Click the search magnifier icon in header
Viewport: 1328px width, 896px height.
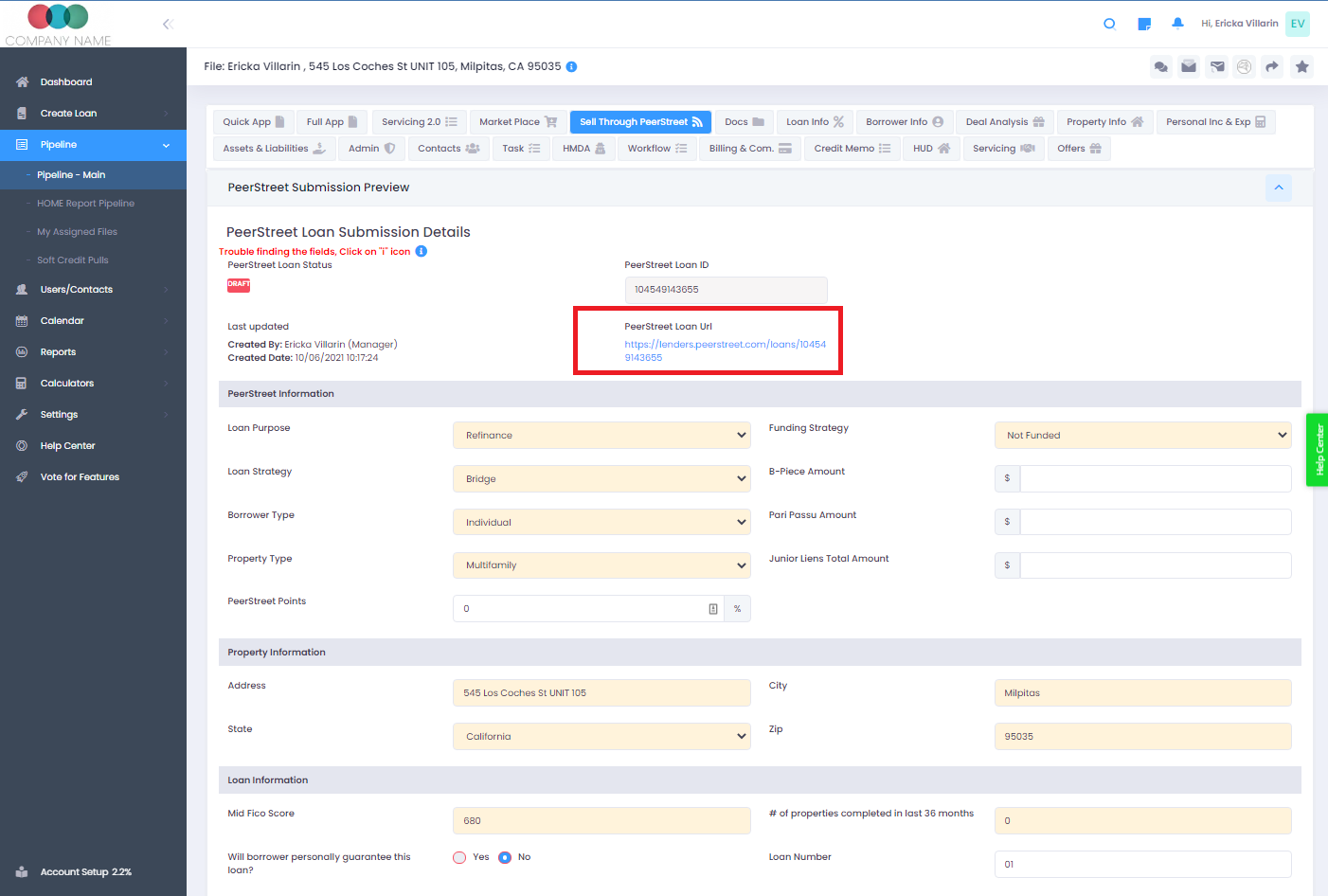click(x=1109, y=24)
